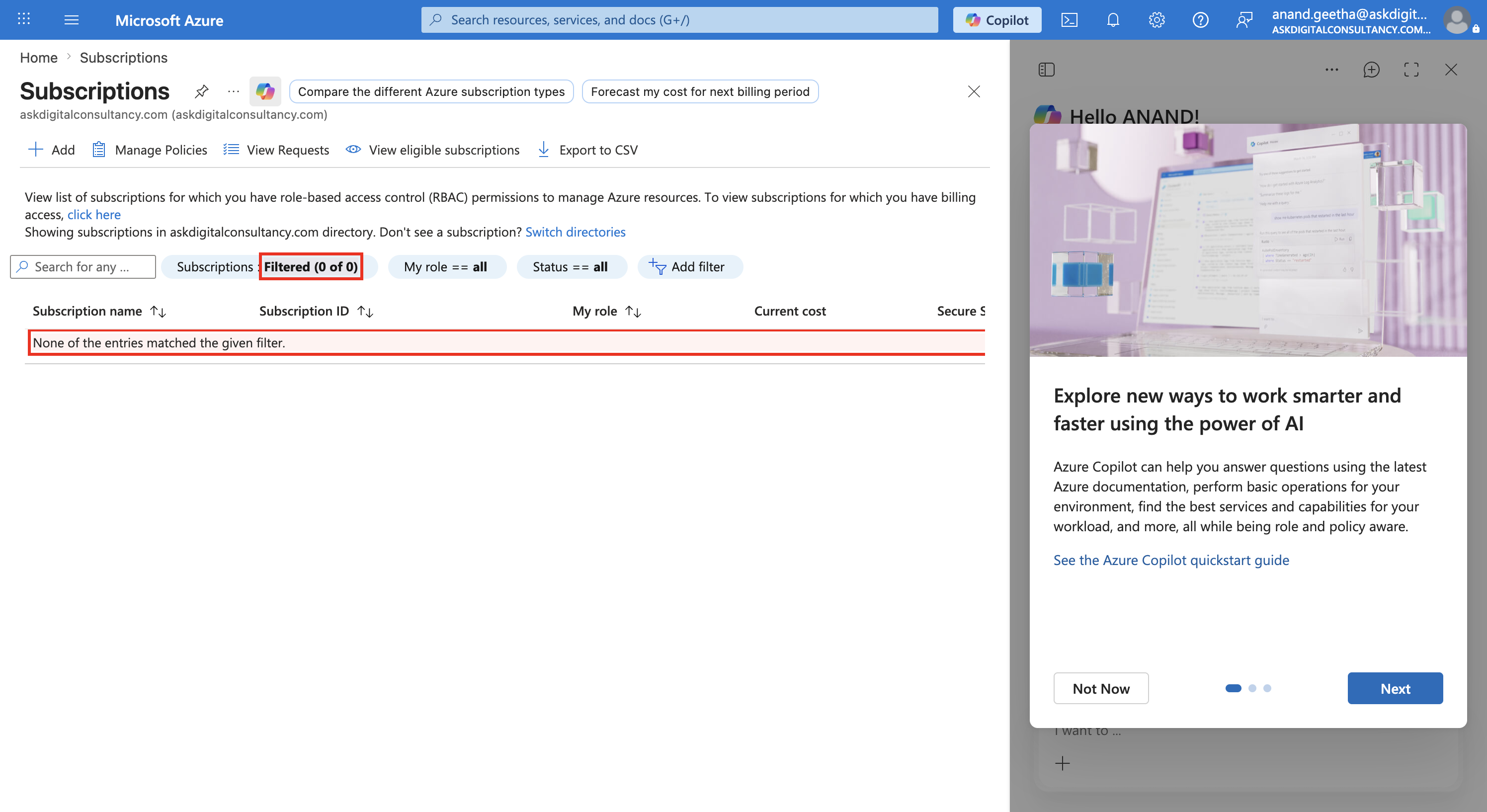Toggle the Copilot pane sidebar icon

click(x=1047, y=70)
